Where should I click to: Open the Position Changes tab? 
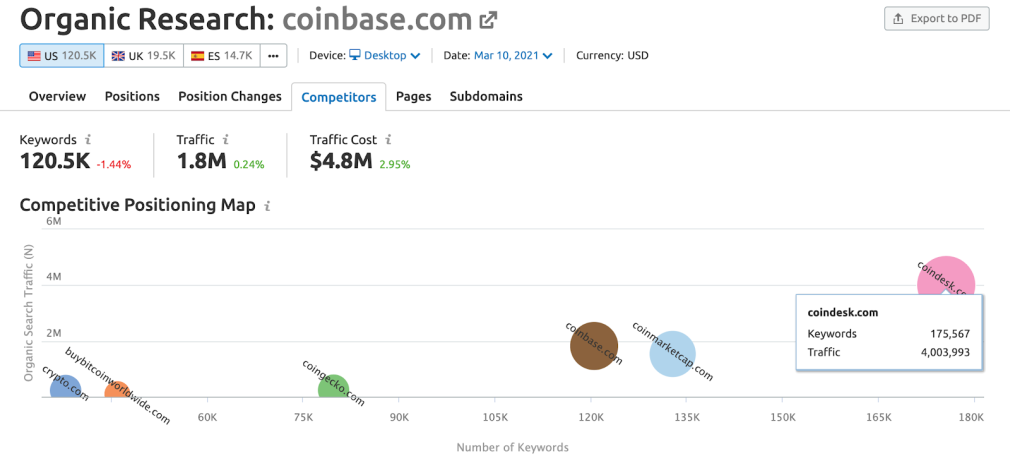tap(230, 97)
